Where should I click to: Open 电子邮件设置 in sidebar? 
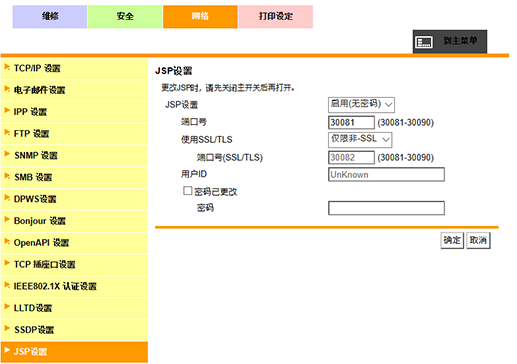[74, 90]
